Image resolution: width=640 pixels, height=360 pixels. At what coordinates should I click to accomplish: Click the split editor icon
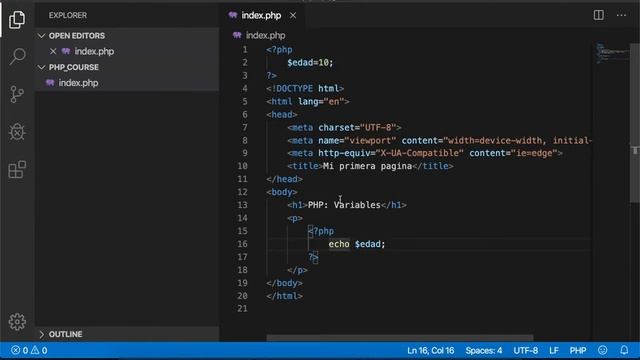[x=598, y=15]
